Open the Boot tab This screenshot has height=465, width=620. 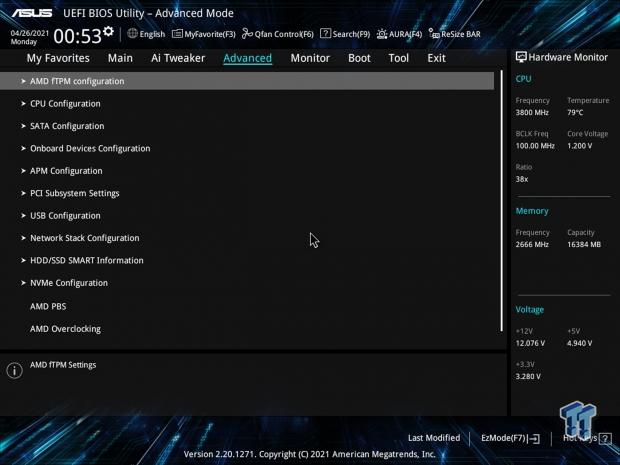(359, 58)
